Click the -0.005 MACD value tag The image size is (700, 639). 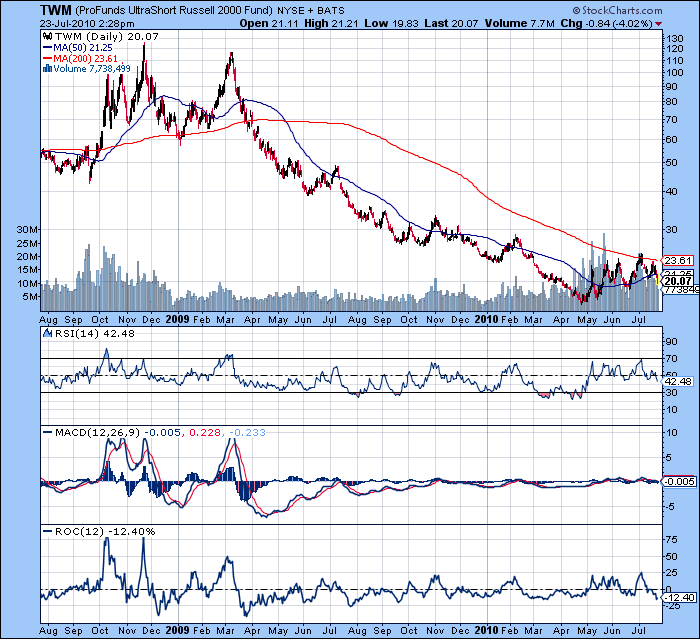click(678, 481)
